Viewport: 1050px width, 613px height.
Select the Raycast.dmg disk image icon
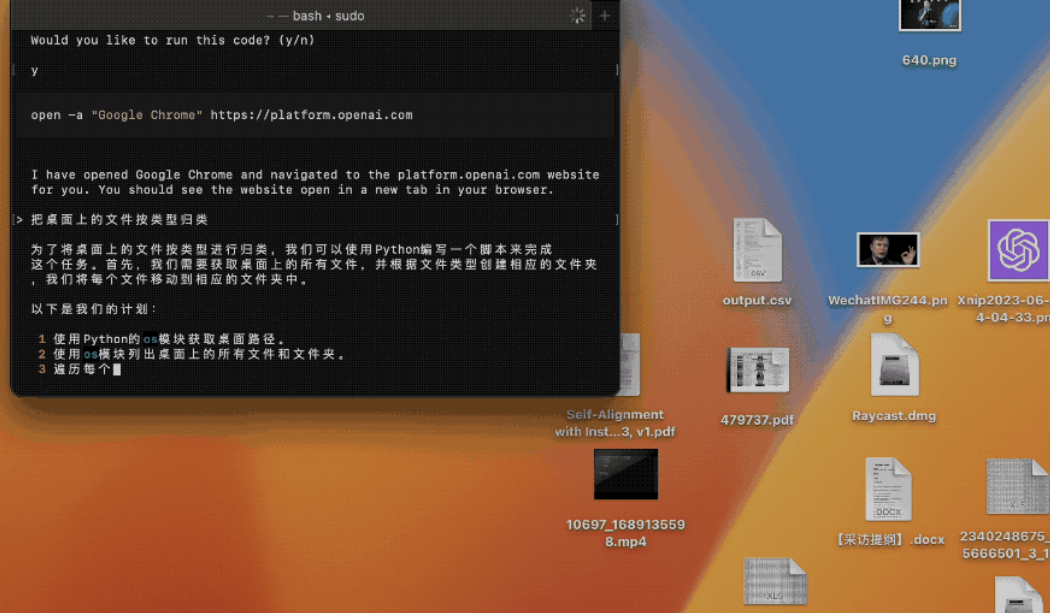coord(894,366)
